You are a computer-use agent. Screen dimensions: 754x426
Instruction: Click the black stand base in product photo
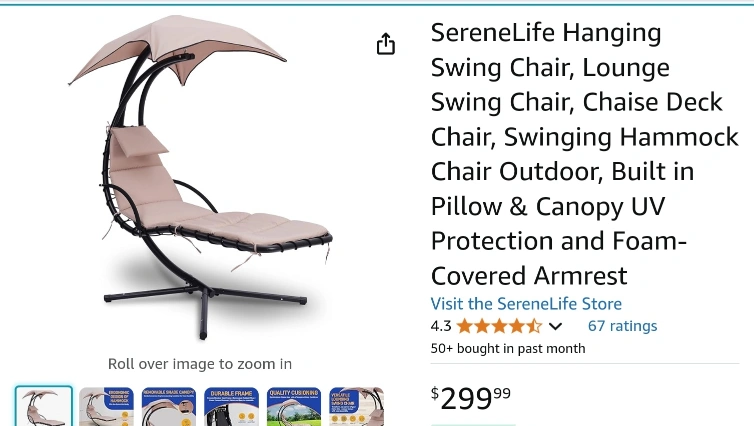[x=205, y=305]
